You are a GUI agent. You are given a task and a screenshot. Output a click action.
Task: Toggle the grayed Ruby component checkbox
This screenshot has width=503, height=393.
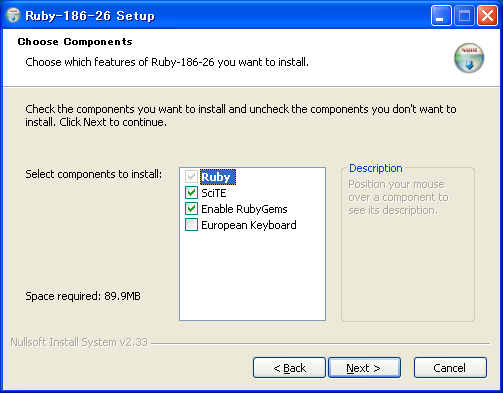191,176
